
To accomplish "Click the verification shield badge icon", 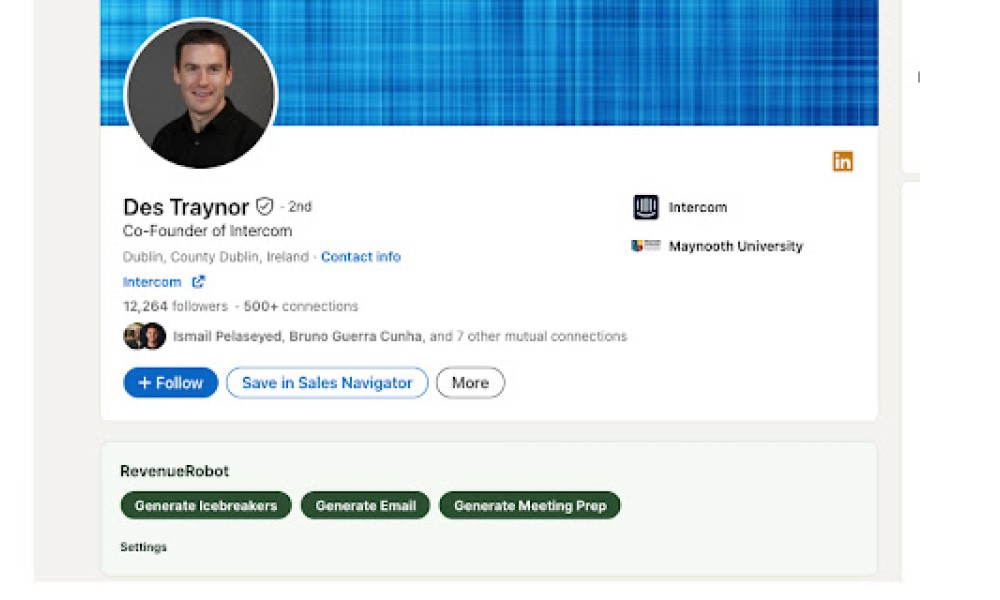I will coord(265,207).
